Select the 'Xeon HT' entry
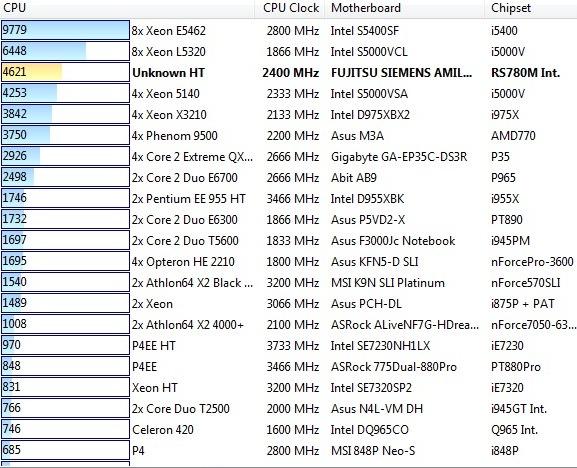Image resolution: width=577 pixels, height=468 pixels. pyautogui.click(x=155, y=387)
